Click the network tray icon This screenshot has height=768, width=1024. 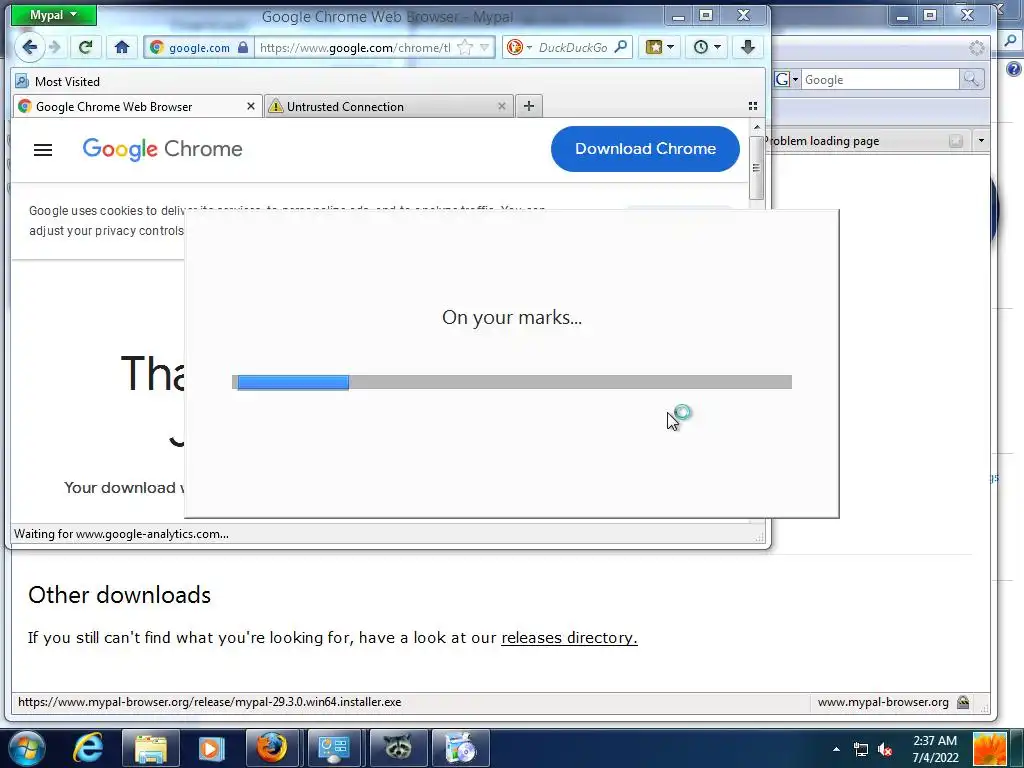click(861, 749)
